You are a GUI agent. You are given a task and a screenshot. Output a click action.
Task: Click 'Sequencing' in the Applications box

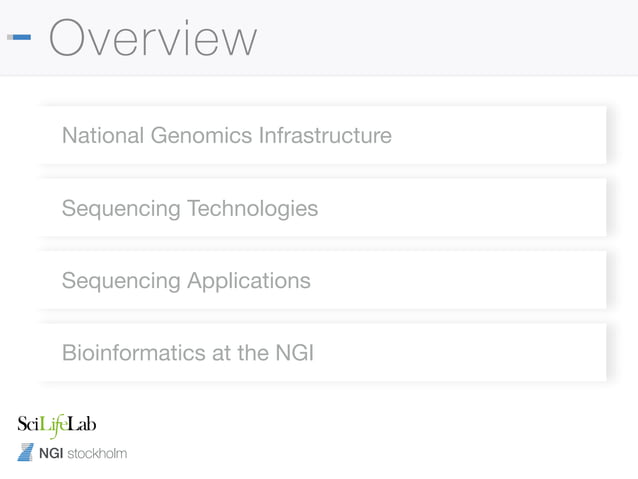120,281
